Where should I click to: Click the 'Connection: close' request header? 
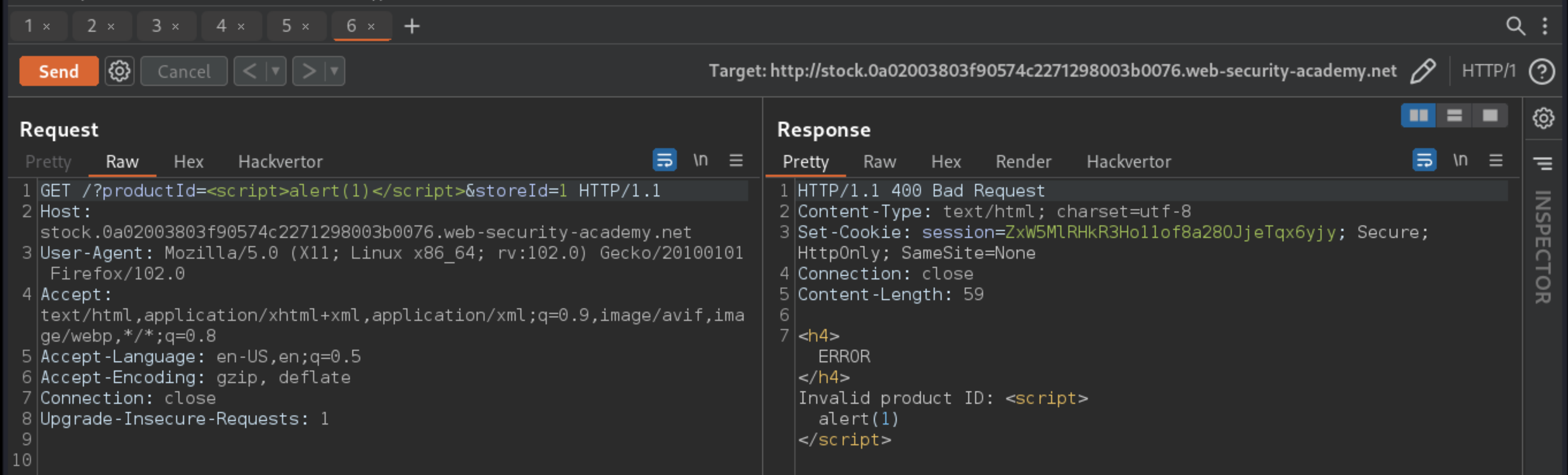click(128, 398)
